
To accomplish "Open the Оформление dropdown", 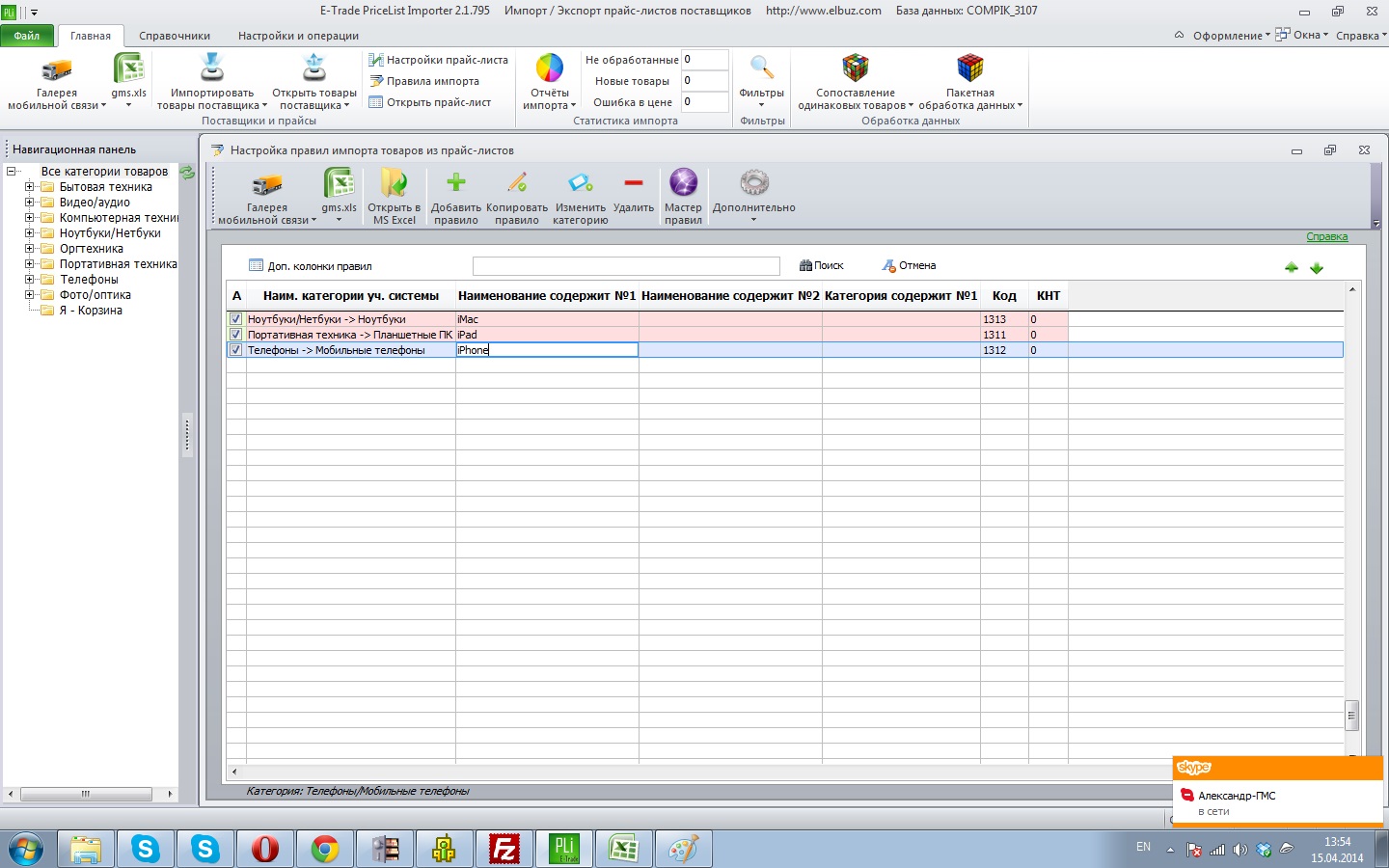I will [1231, 36].
